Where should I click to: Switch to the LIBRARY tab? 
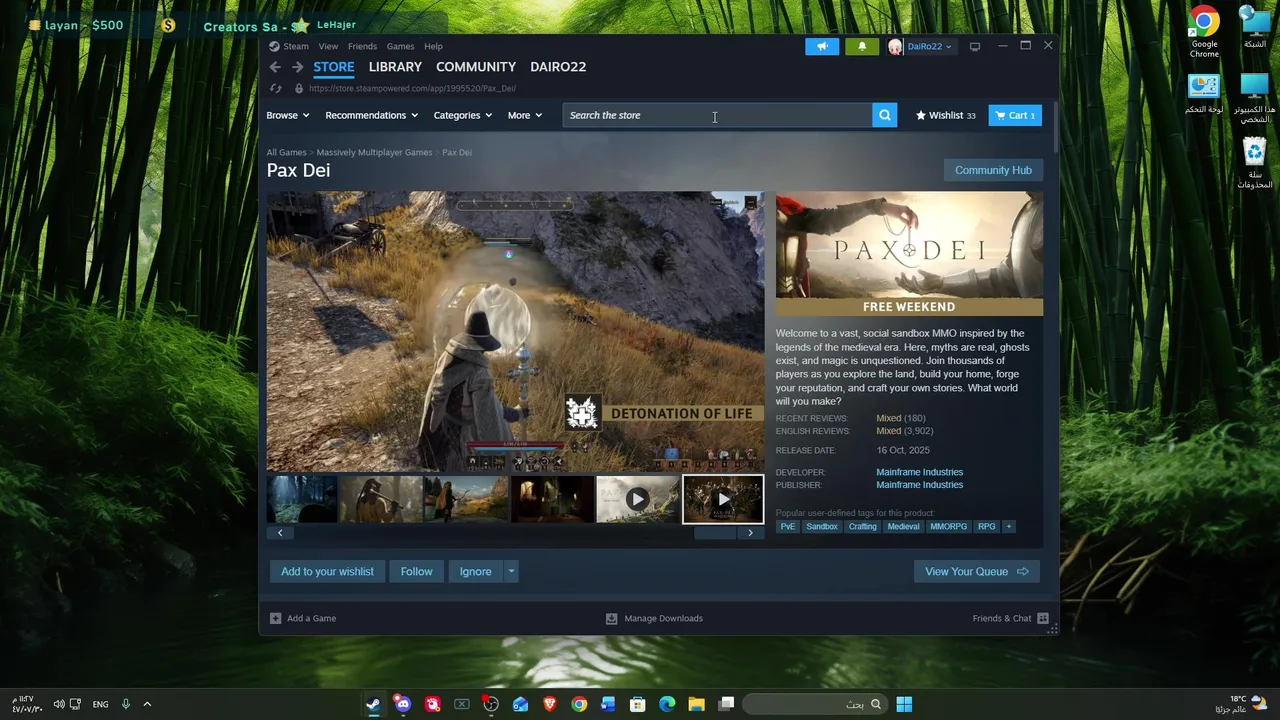pos(395,67)
